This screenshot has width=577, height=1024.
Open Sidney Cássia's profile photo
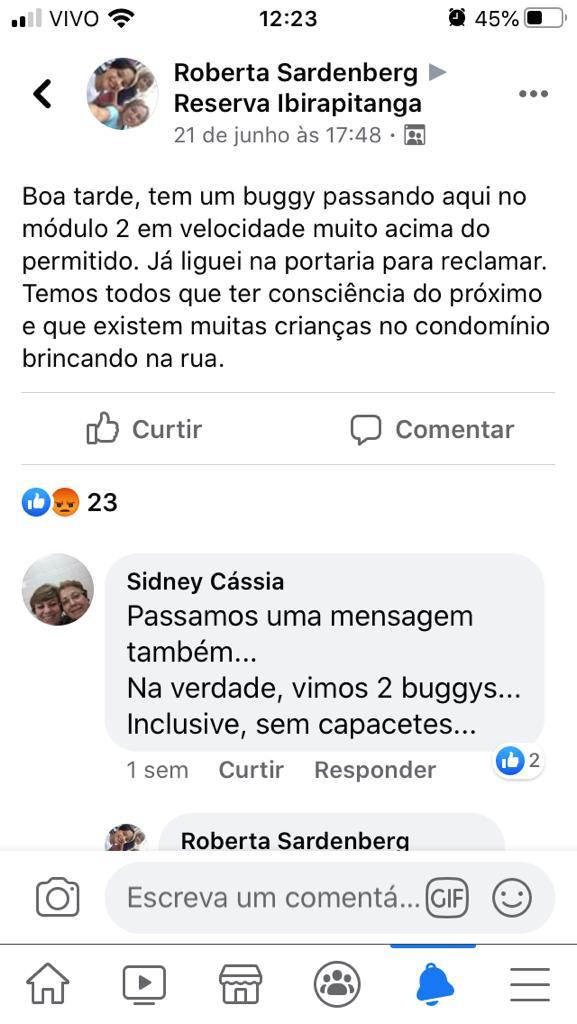tap(58, 590)
